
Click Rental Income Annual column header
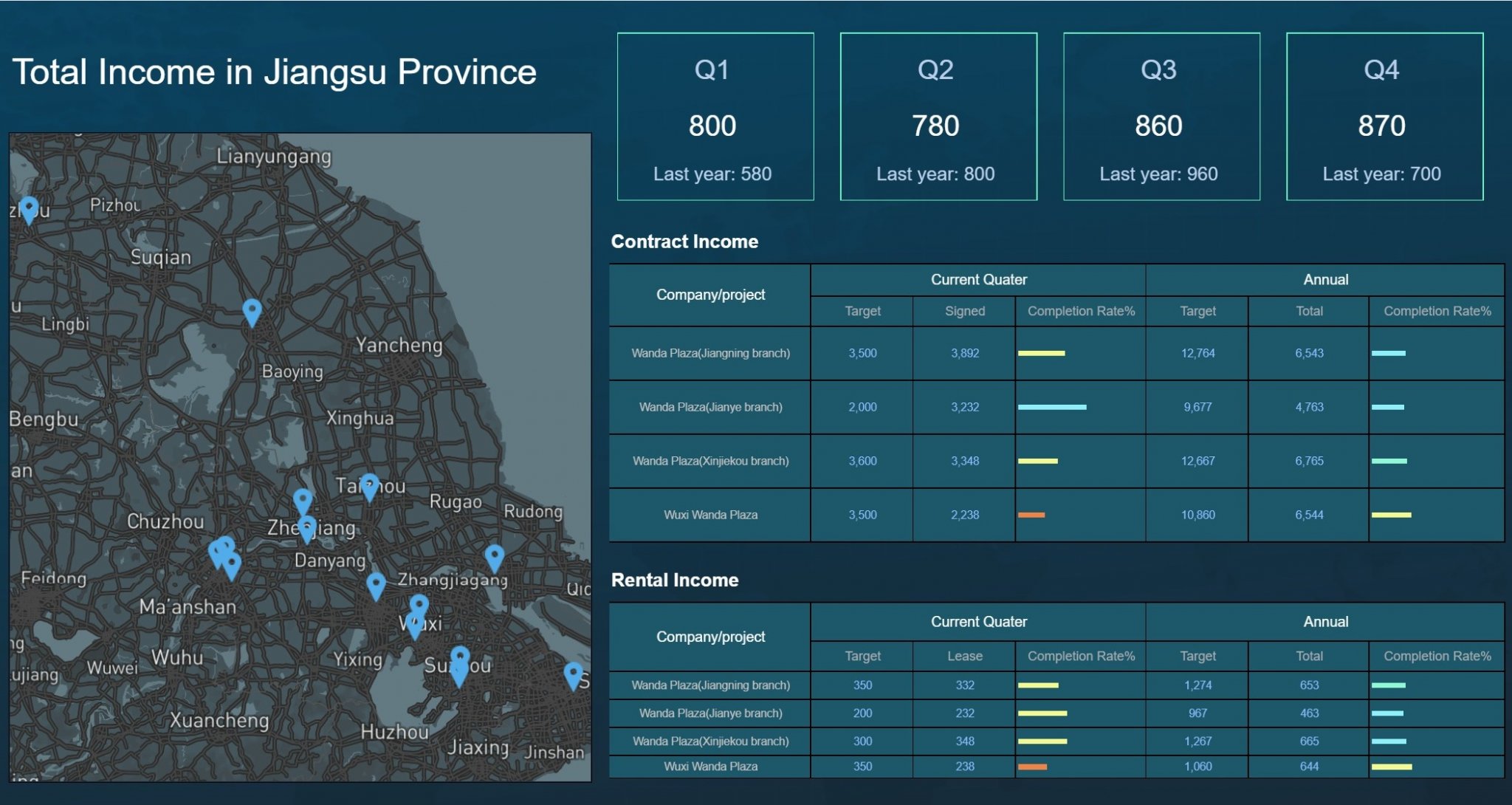click(x=1324, y=622)
